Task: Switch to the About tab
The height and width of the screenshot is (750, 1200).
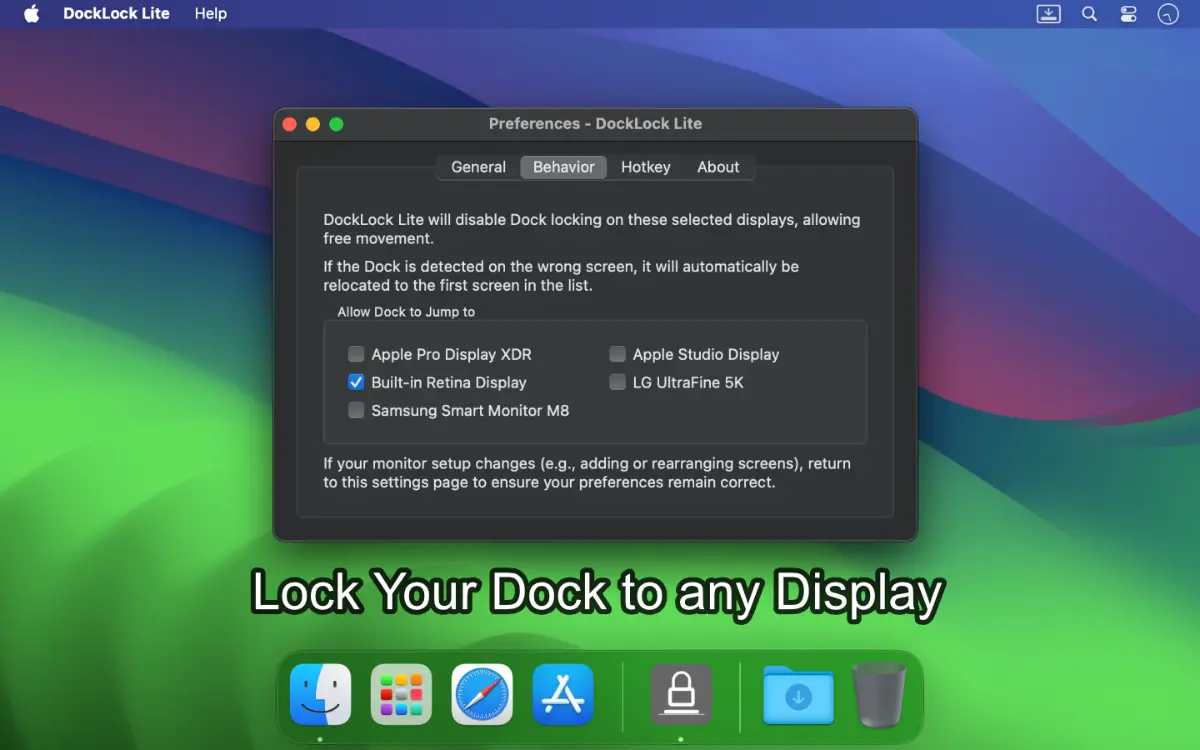Action: tap(718, 167)
